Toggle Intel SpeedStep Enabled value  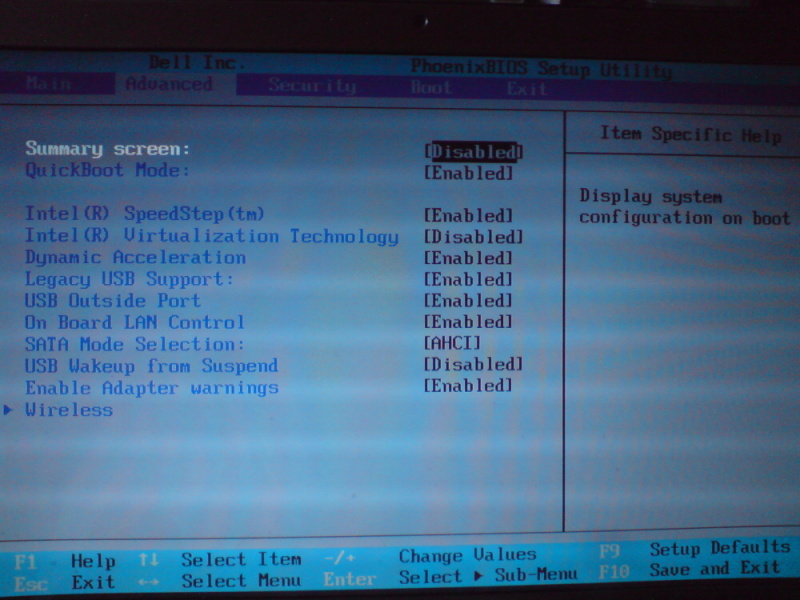tap(468, 215)
